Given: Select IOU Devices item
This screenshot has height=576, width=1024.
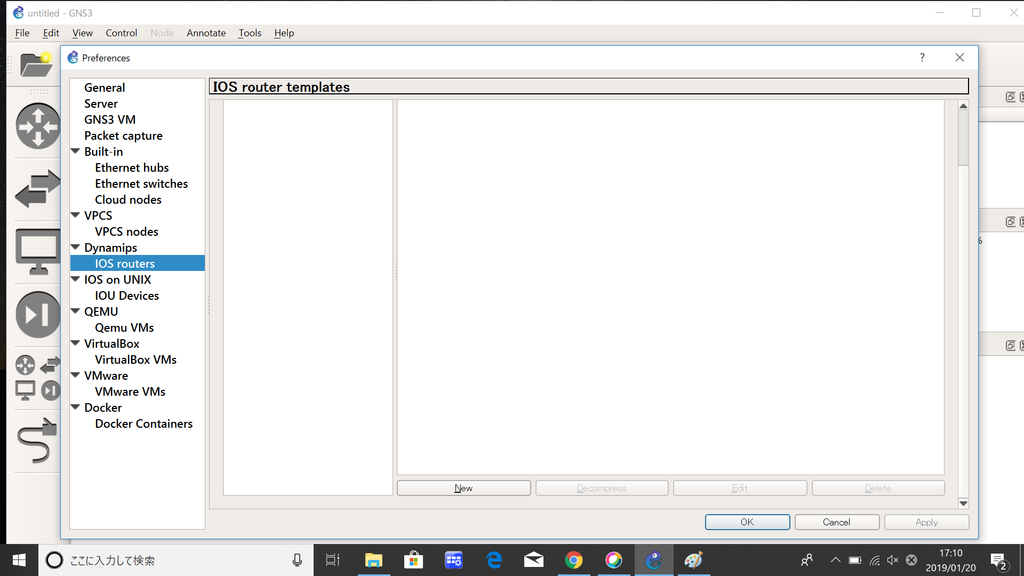Looking at the screenshot, I should click(x=127, y=295).
